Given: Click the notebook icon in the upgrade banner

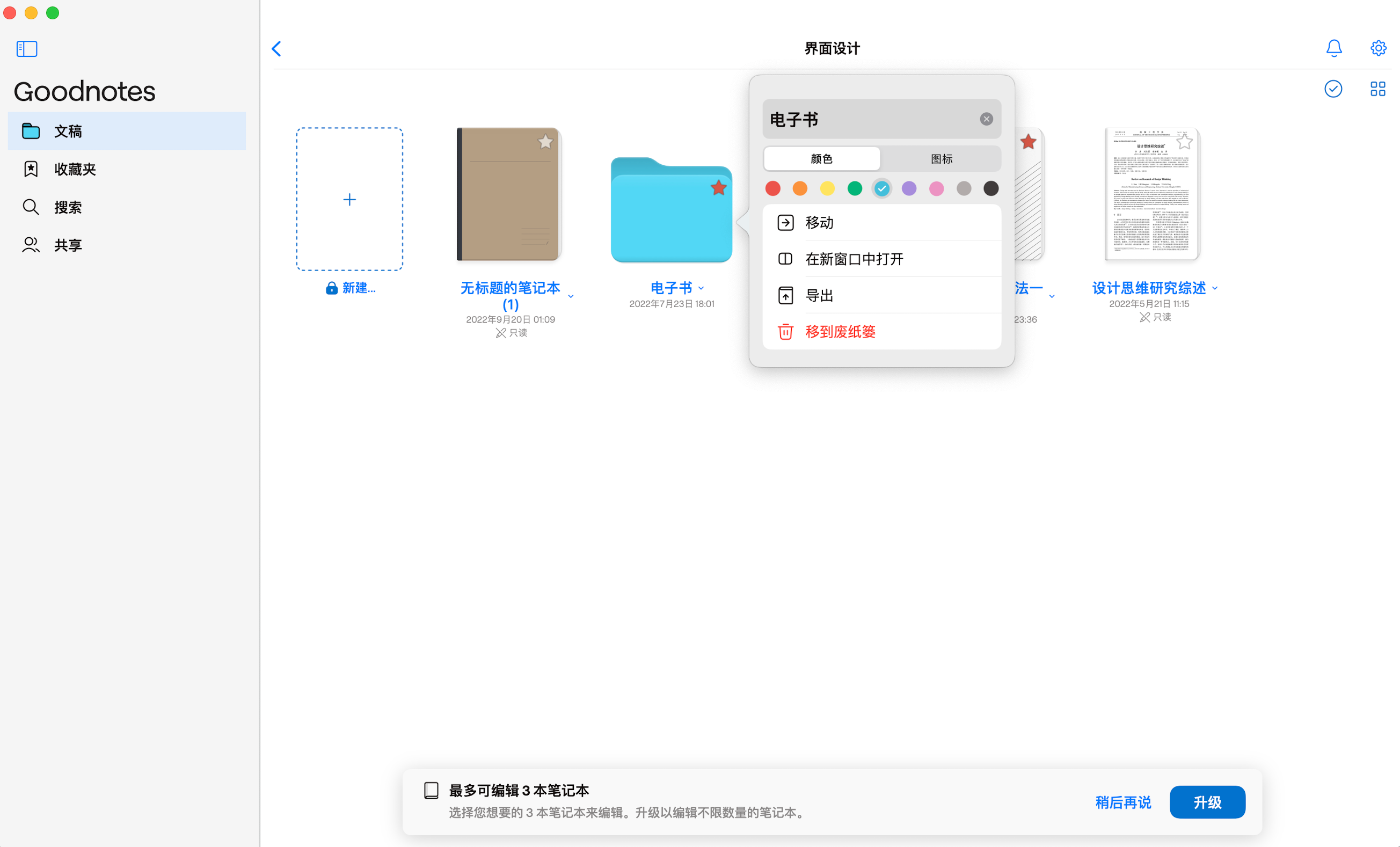Looking at the screenshot, I should tap(431, 790).
